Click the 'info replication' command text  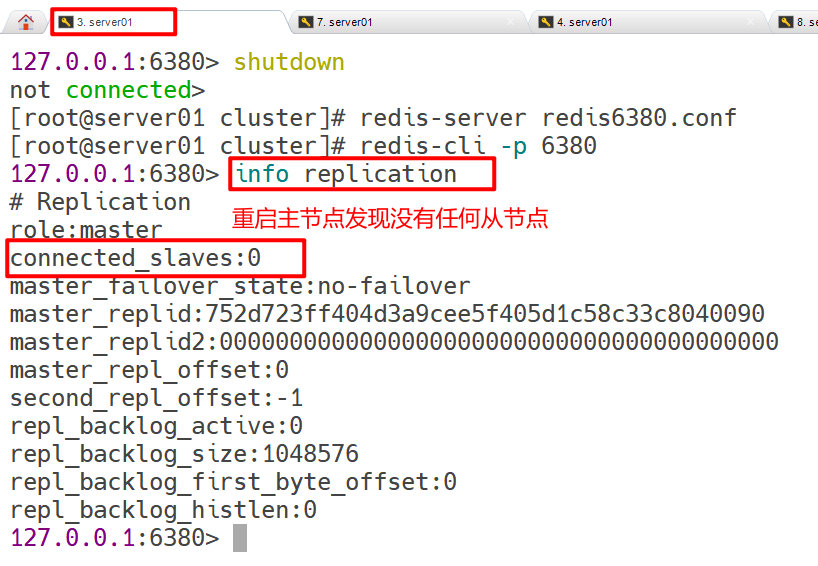coord(346,174)
